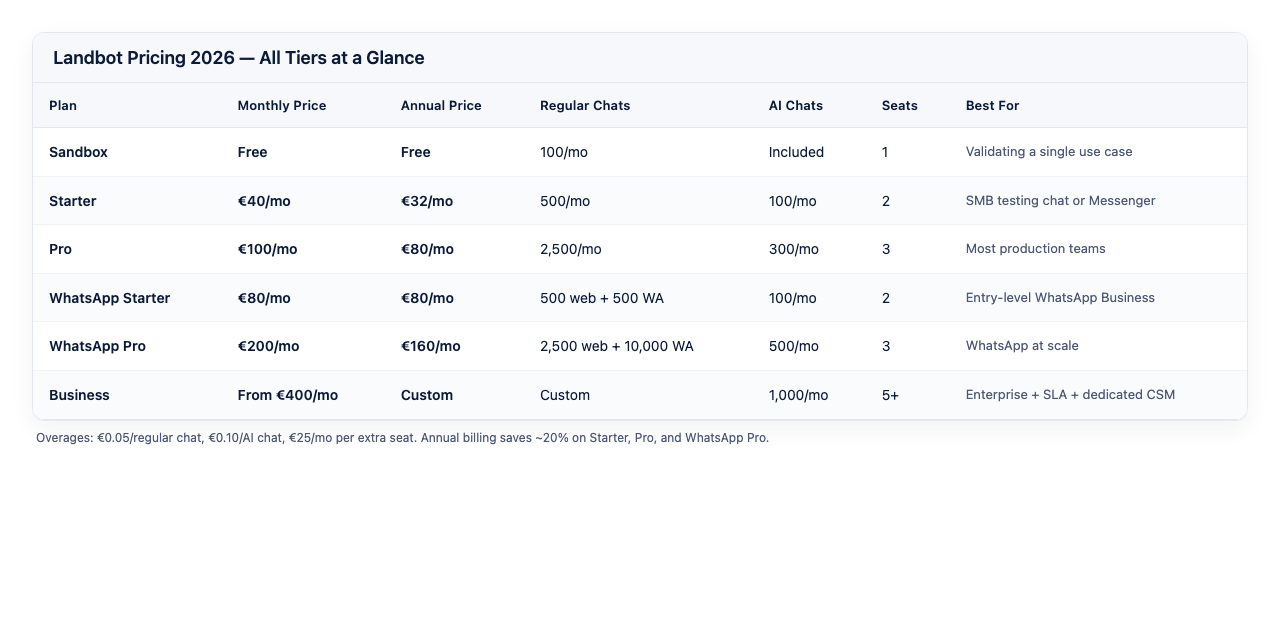1280x640 pixels.
Task: Select the From €400/mo Business price
Action: click(288, 395)
